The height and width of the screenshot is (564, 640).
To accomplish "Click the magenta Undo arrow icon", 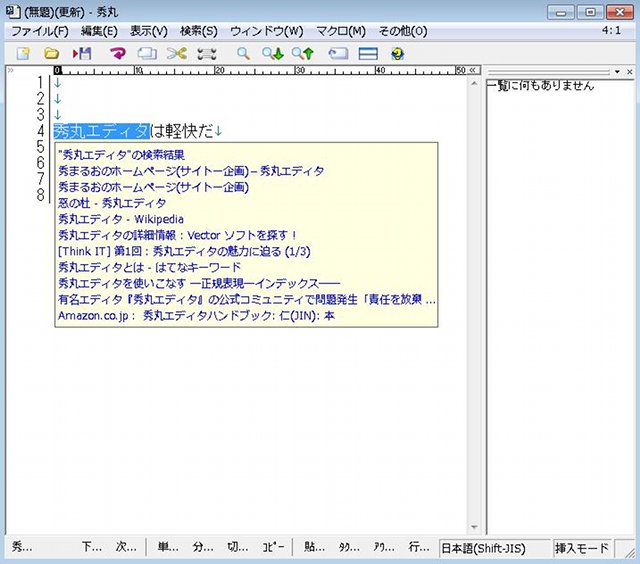I will [x=118, y=53].
